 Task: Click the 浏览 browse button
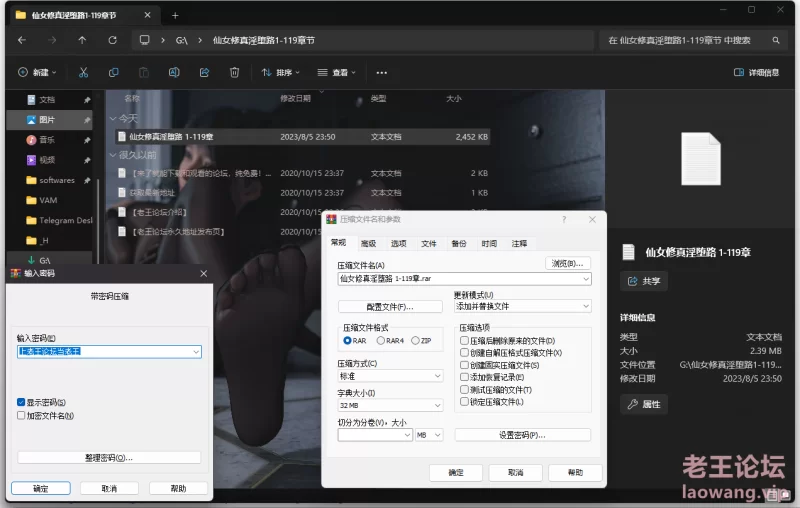pyautogui.click(x=568, y=263)
